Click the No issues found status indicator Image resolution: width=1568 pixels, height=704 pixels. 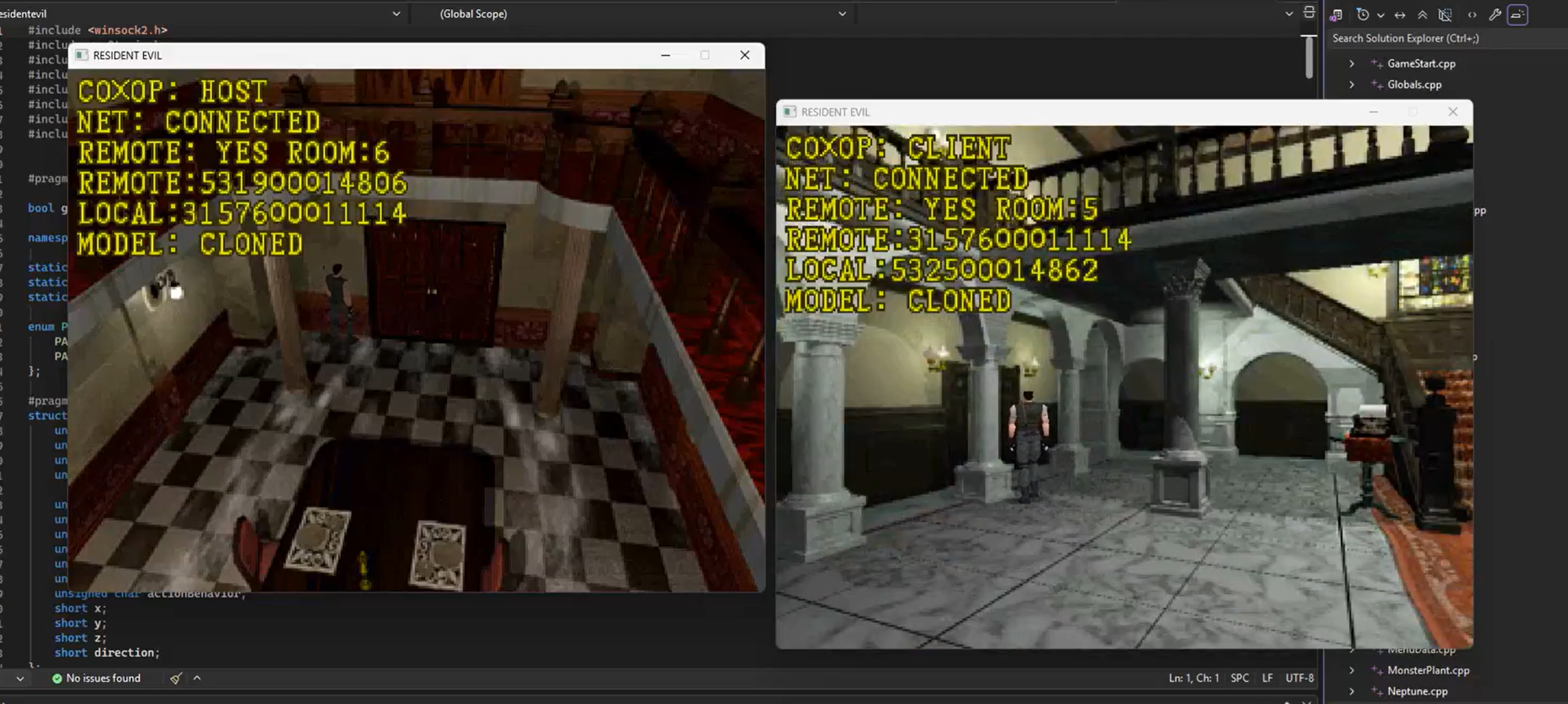(96, 678)
